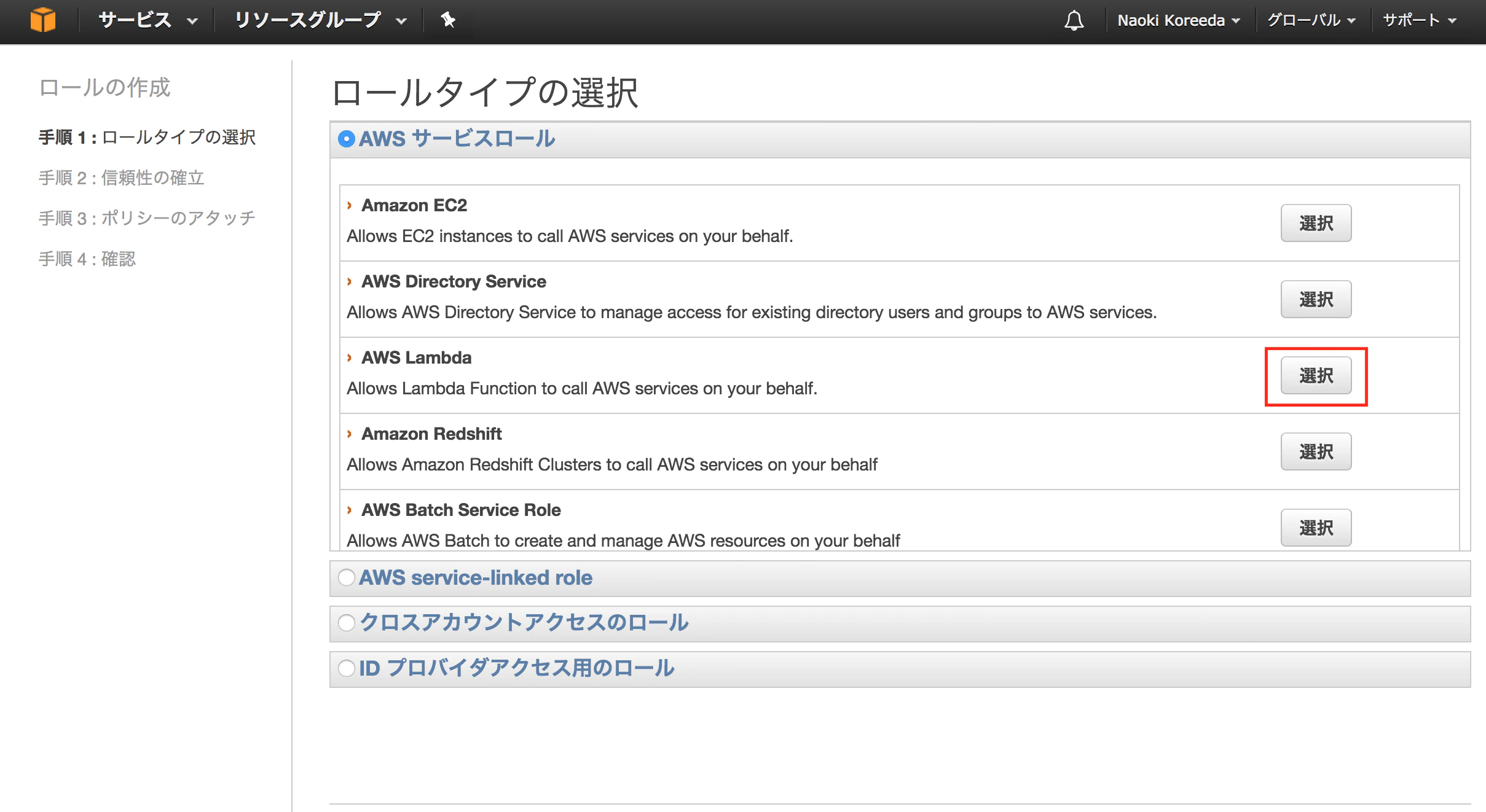Image resolution: width=1486 pixels, height=812 pixels.
Task: Open the グローバル region dropdown
Action: [1311, 20]
